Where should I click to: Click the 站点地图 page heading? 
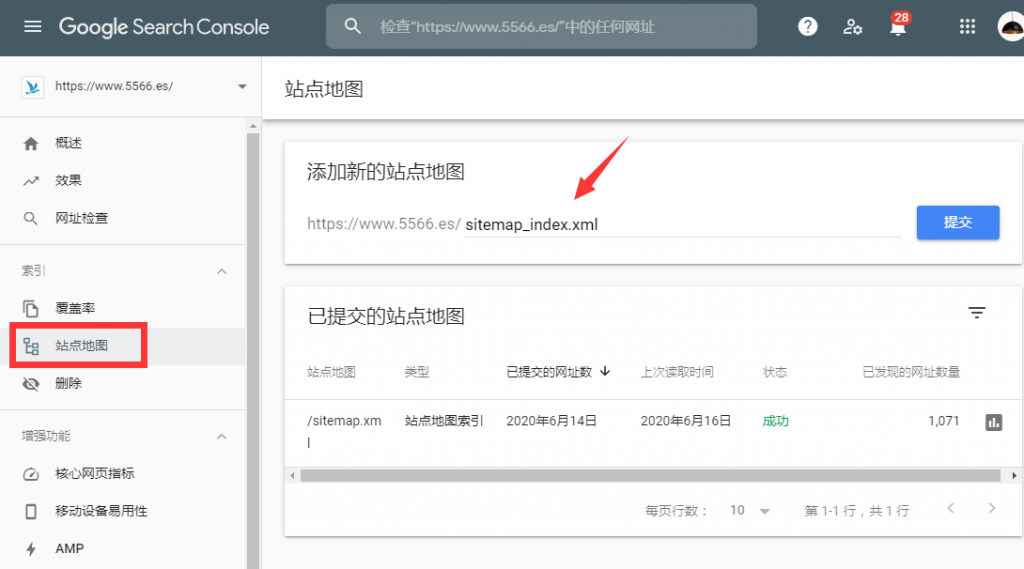(324, 89)
